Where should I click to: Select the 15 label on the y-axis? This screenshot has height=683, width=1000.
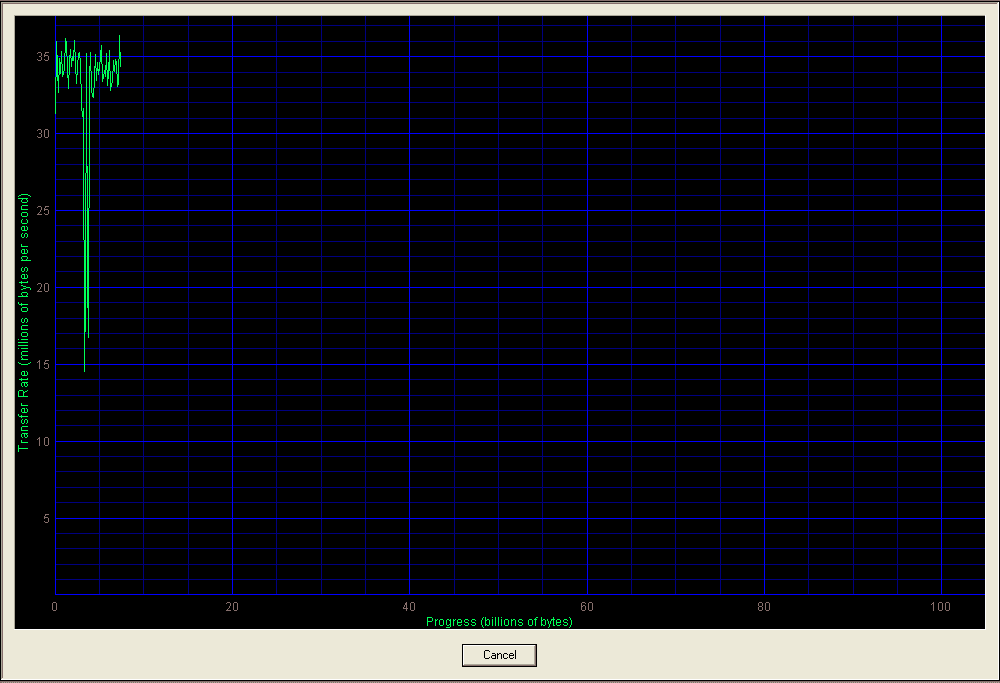pos(42,365)
